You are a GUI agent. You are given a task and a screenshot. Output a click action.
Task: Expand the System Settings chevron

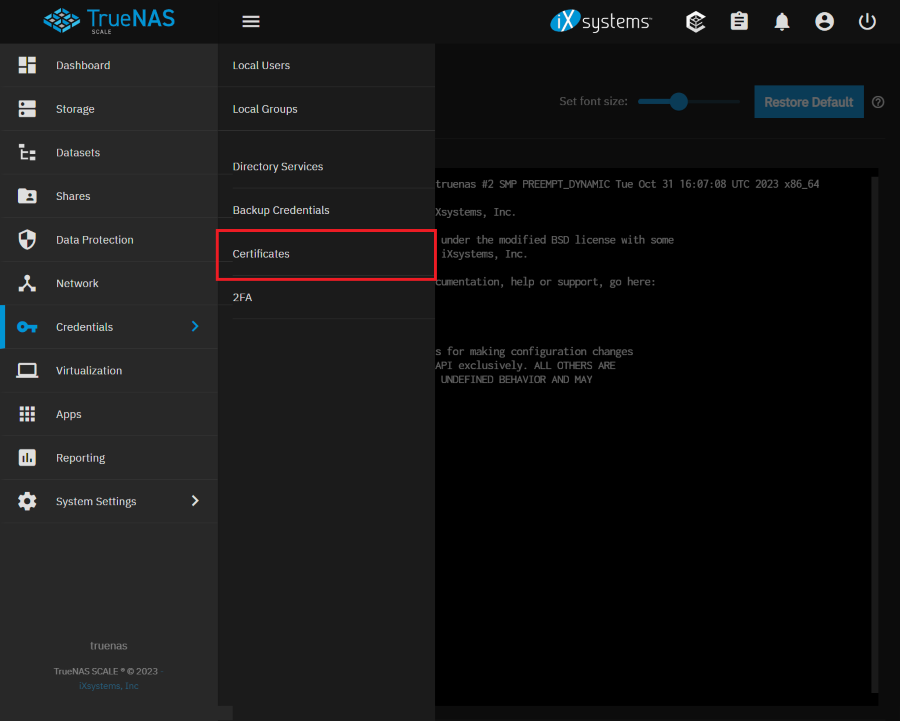(195, 501)
